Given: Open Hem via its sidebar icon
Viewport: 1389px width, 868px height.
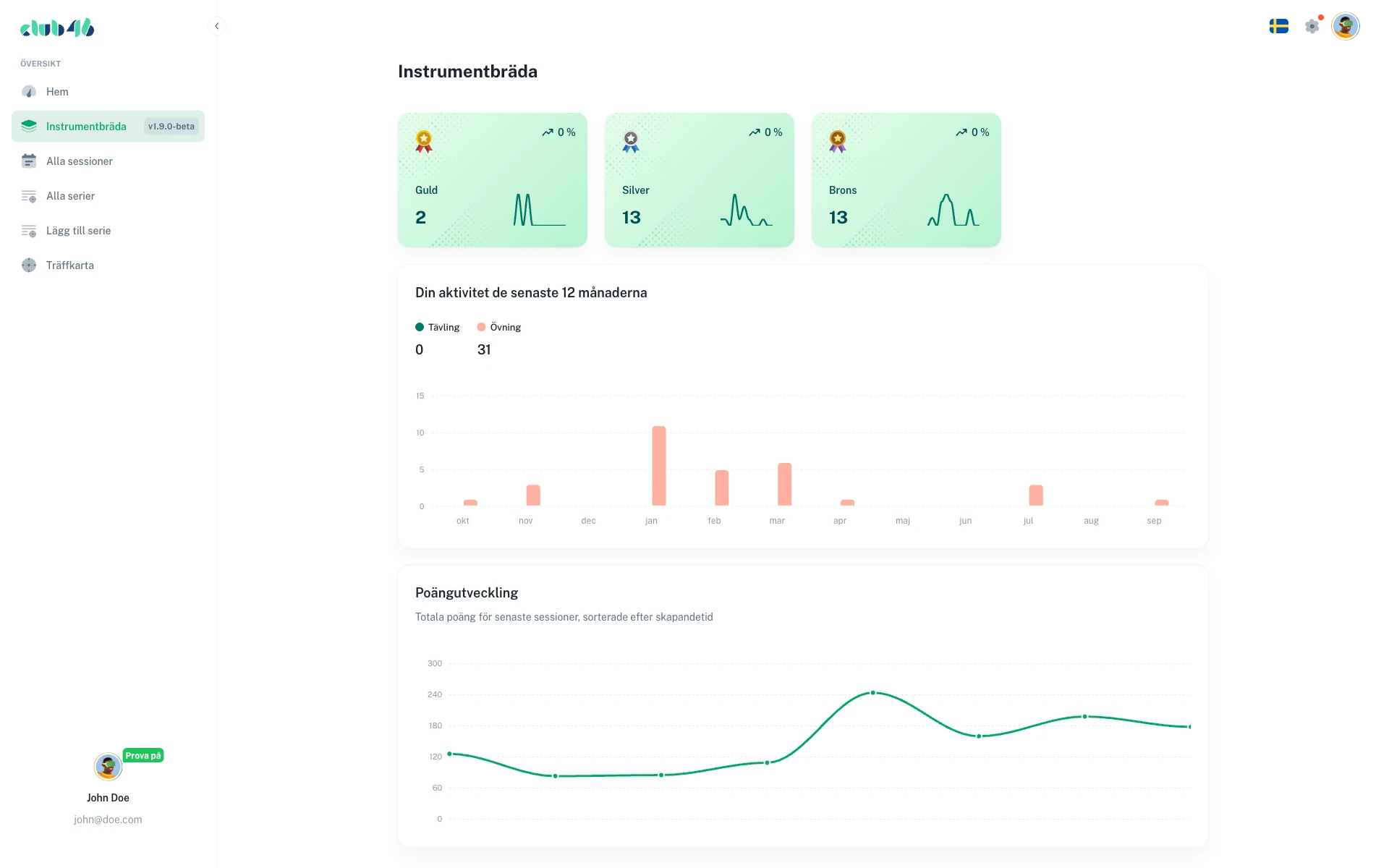Looking at the screenshot, I should 29,92.
